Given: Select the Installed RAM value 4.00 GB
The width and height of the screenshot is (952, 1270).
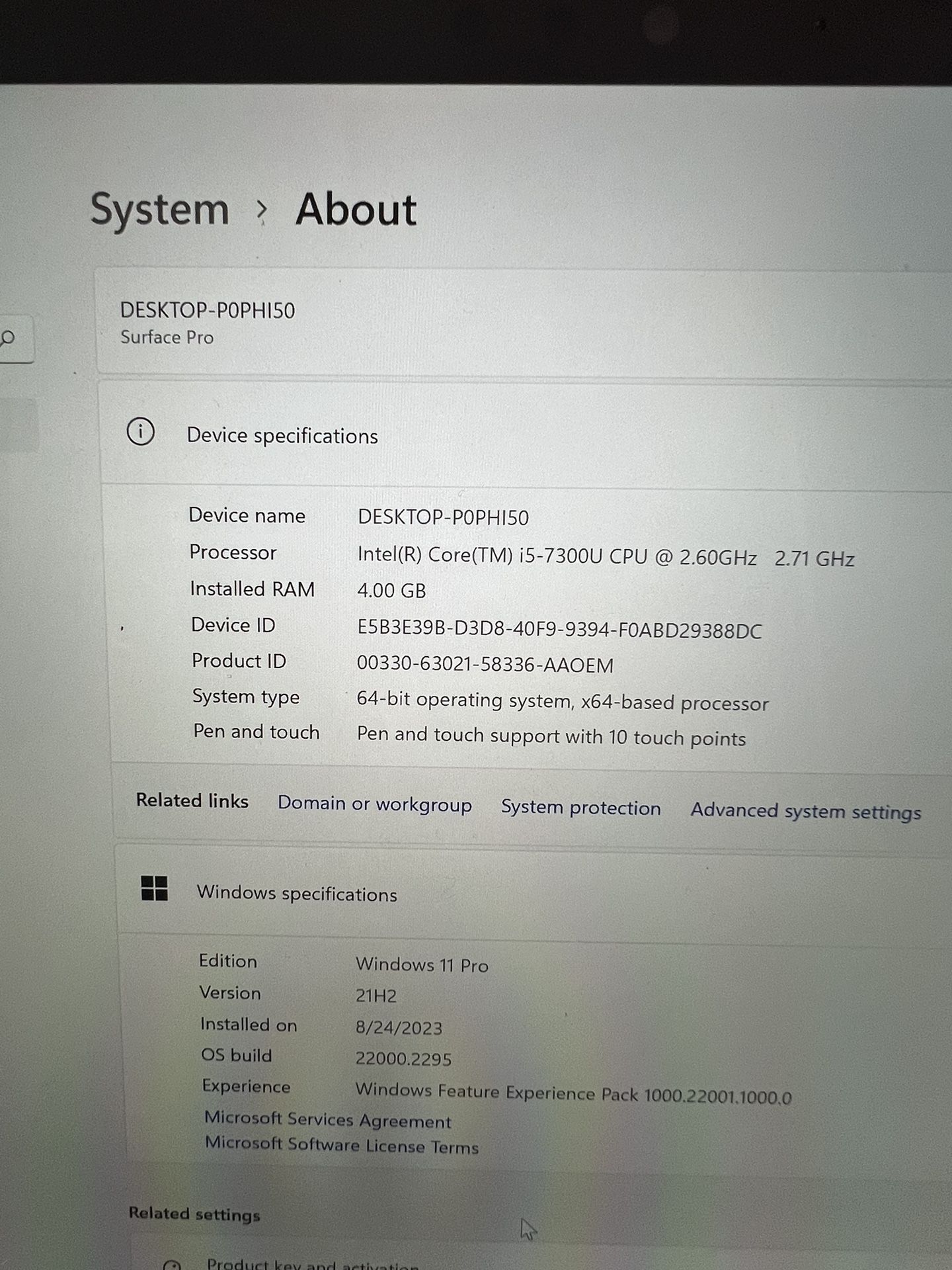Looking at the screenshot, I should pos(391,590).
